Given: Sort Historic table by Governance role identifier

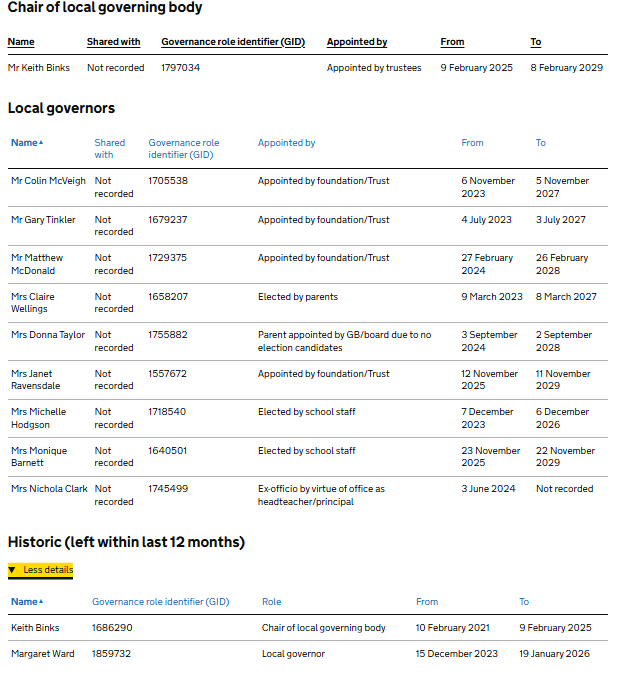Looking at the screenshot, I should (x=160, y=602).
